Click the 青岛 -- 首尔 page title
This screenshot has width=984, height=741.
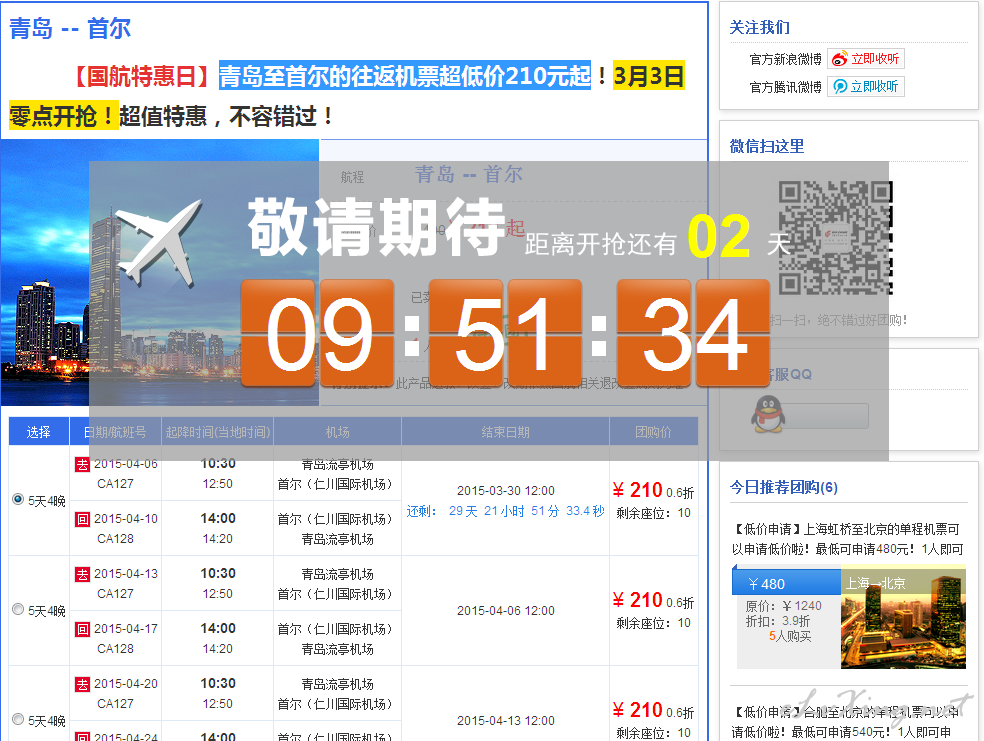click(70, 28)
